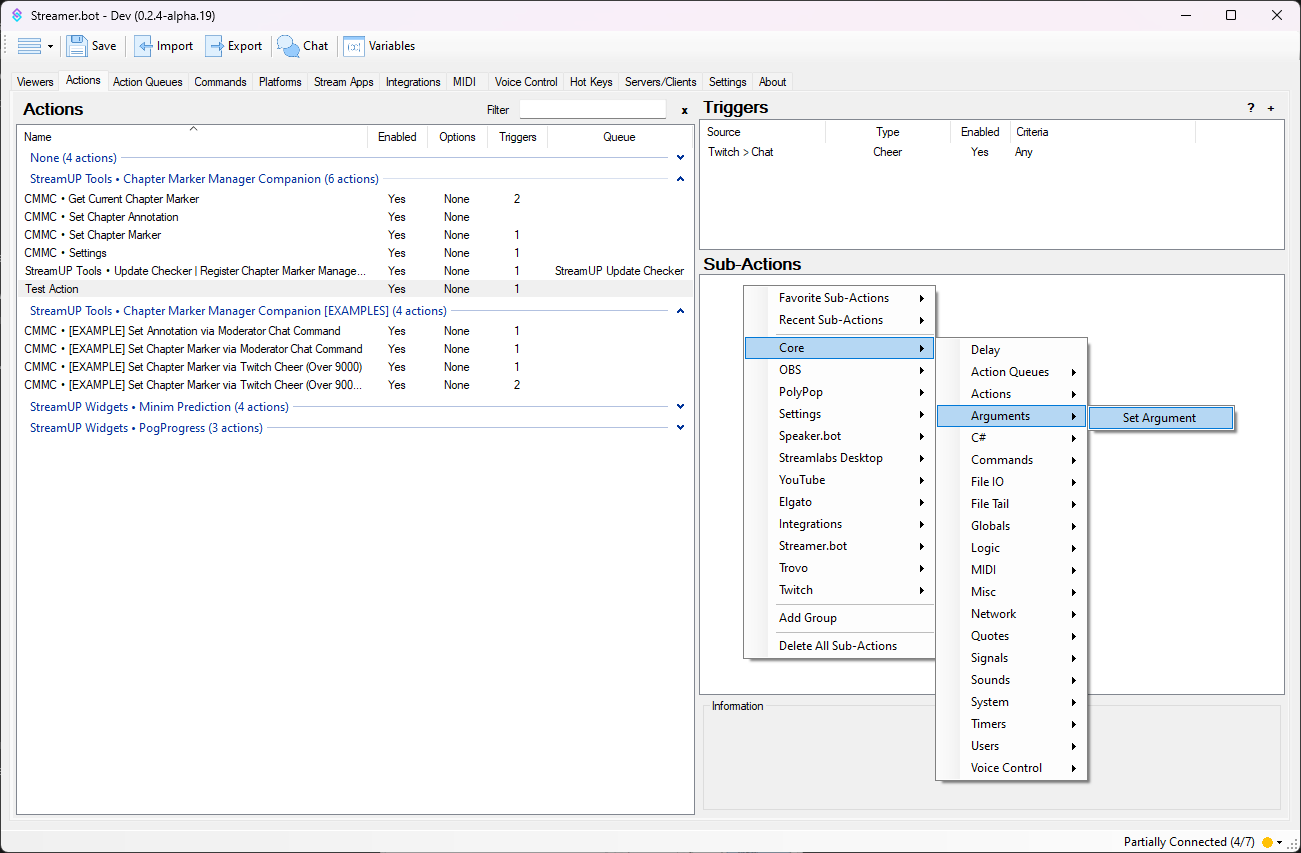Viewport: 1301px width, 853px height.
Task: Click the Criteria column header in Triggers
Action: 1102,132
